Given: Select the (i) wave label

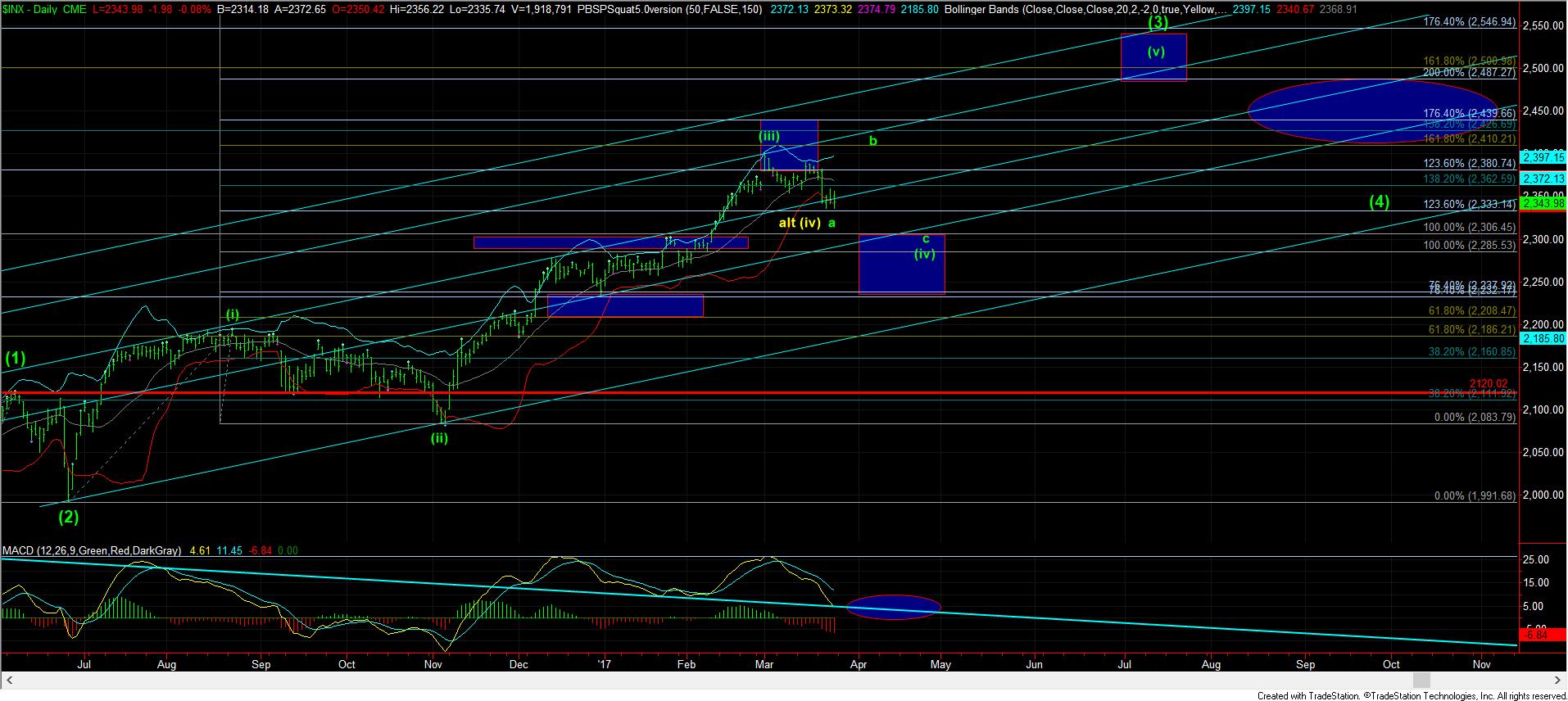Looking at the screenshot, I should pos(233,314).
